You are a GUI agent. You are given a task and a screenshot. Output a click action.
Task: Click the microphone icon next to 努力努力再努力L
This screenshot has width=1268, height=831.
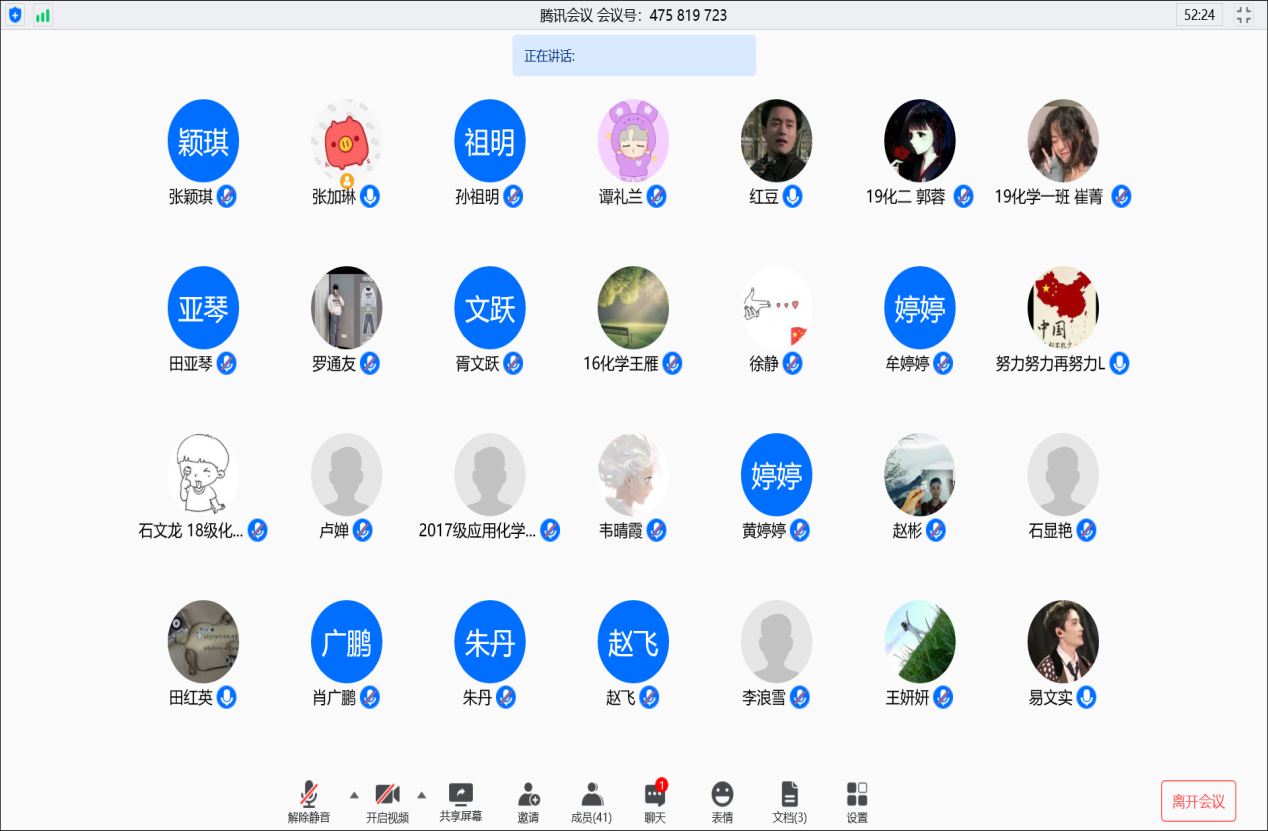point(1119,363)
